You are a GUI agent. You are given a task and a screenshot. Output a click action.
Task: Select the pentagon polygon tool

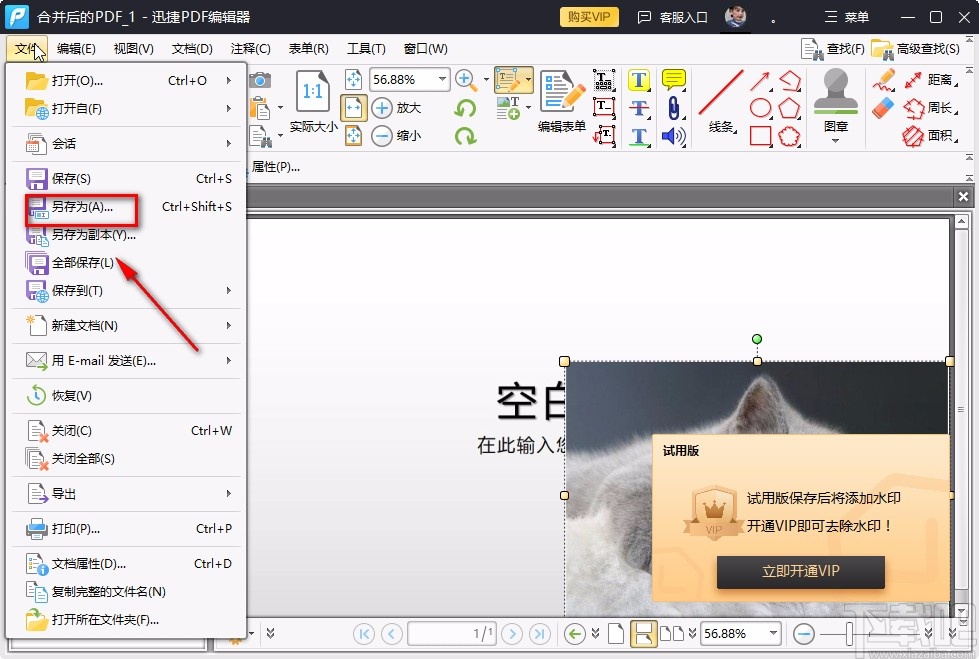pyautogui.click(x=789, y=108)
